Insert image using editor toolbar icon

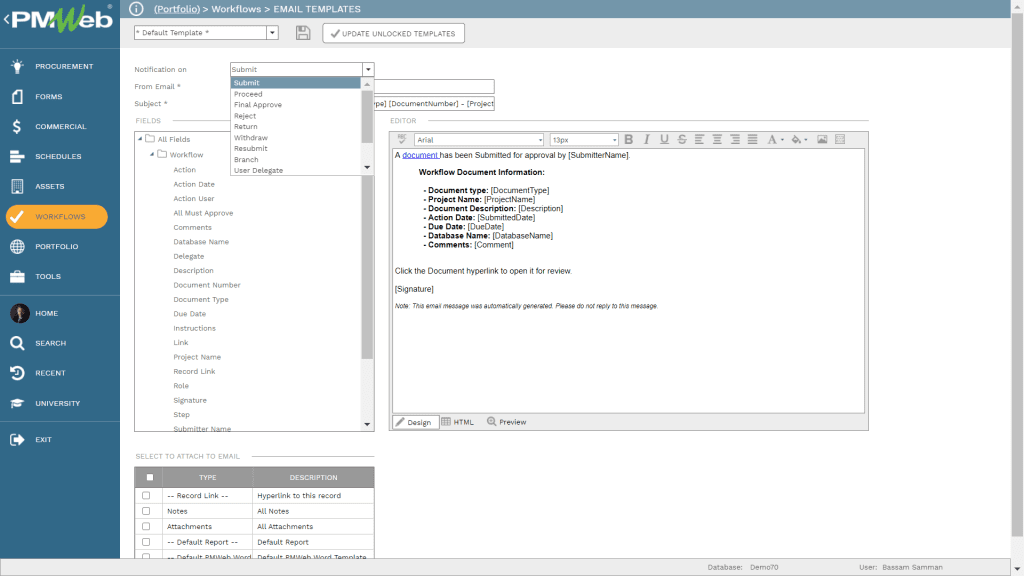click(822, 139)
